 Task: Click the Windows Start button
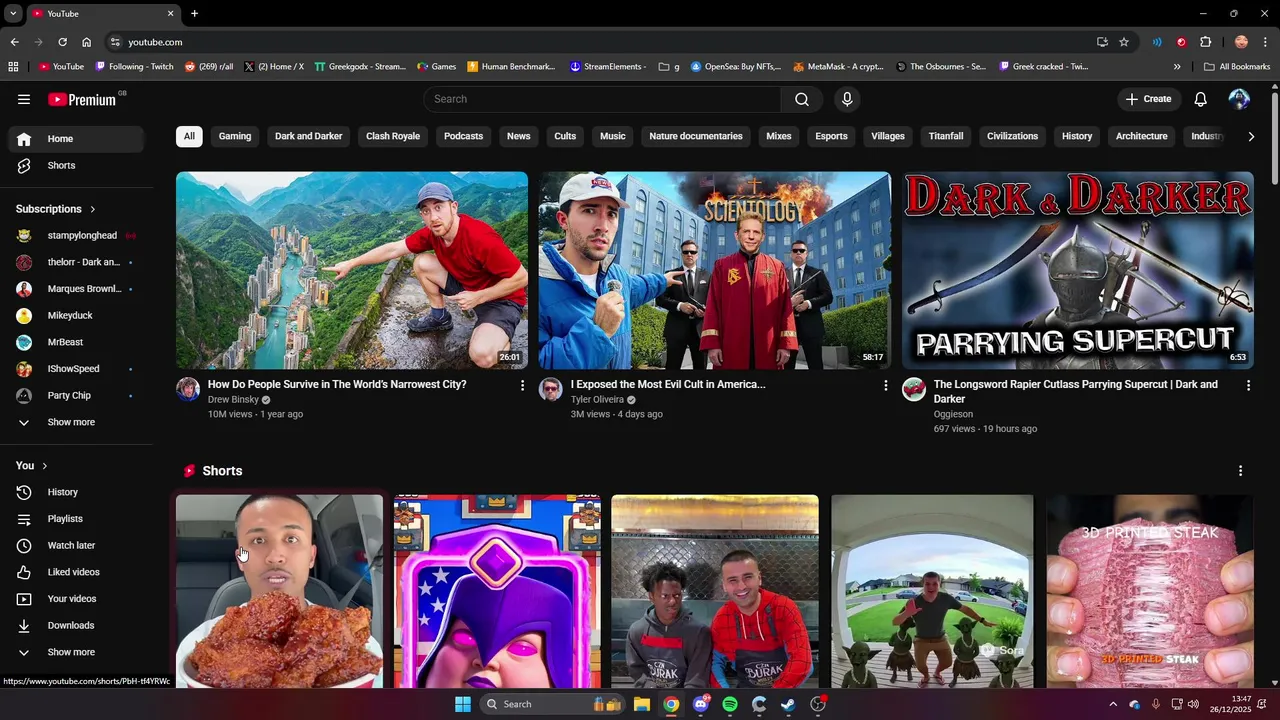coord(463,704)
